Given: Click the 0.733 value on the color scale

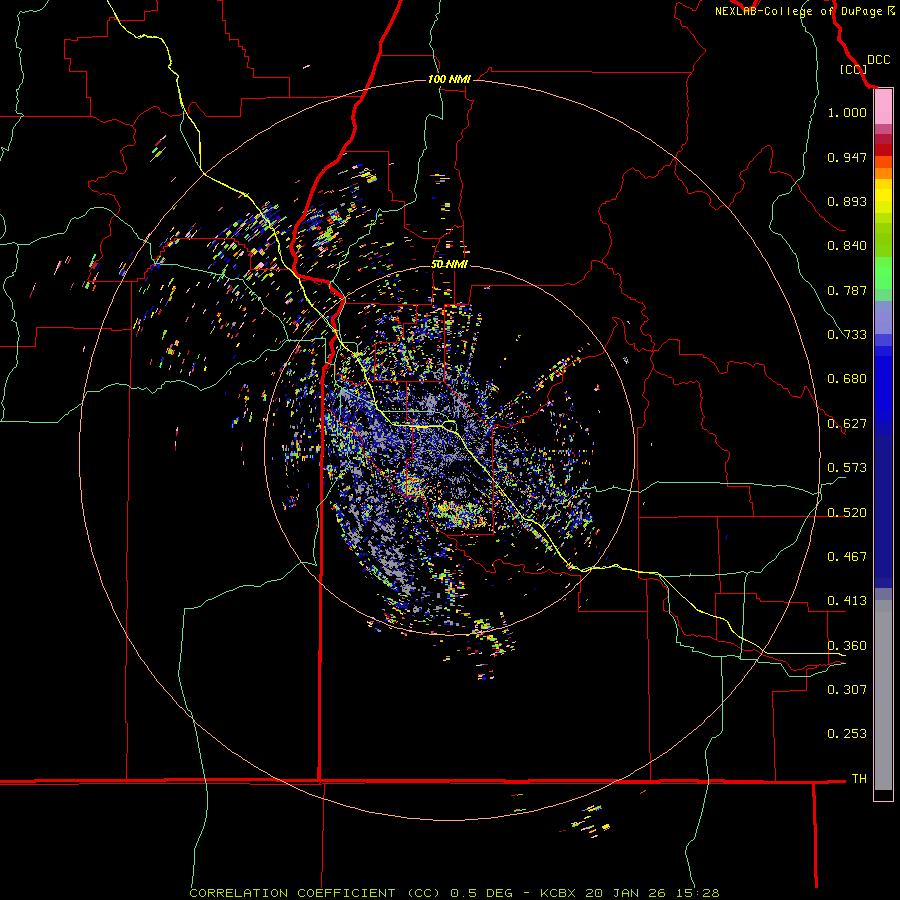Looking at the screenshot, I should [x=847, y=335].
